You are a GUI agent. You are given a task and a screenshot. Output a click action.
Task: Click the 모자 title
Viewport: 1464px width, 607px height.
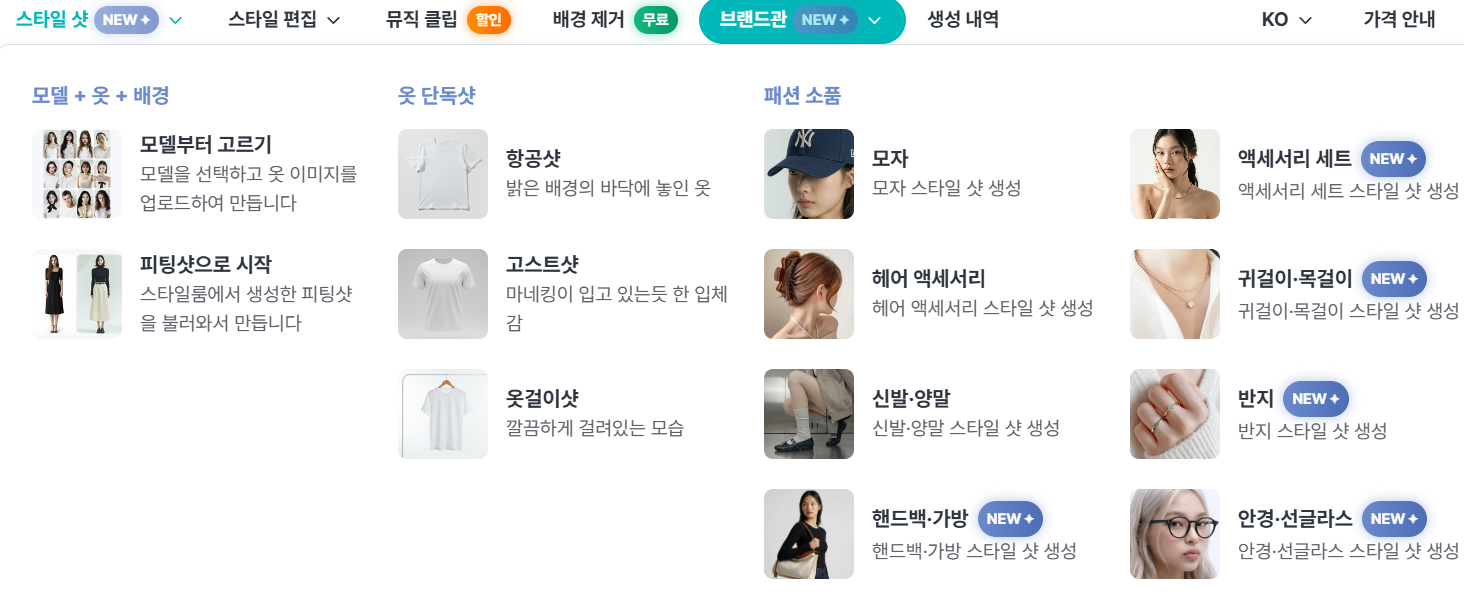[x=890, y=158]
